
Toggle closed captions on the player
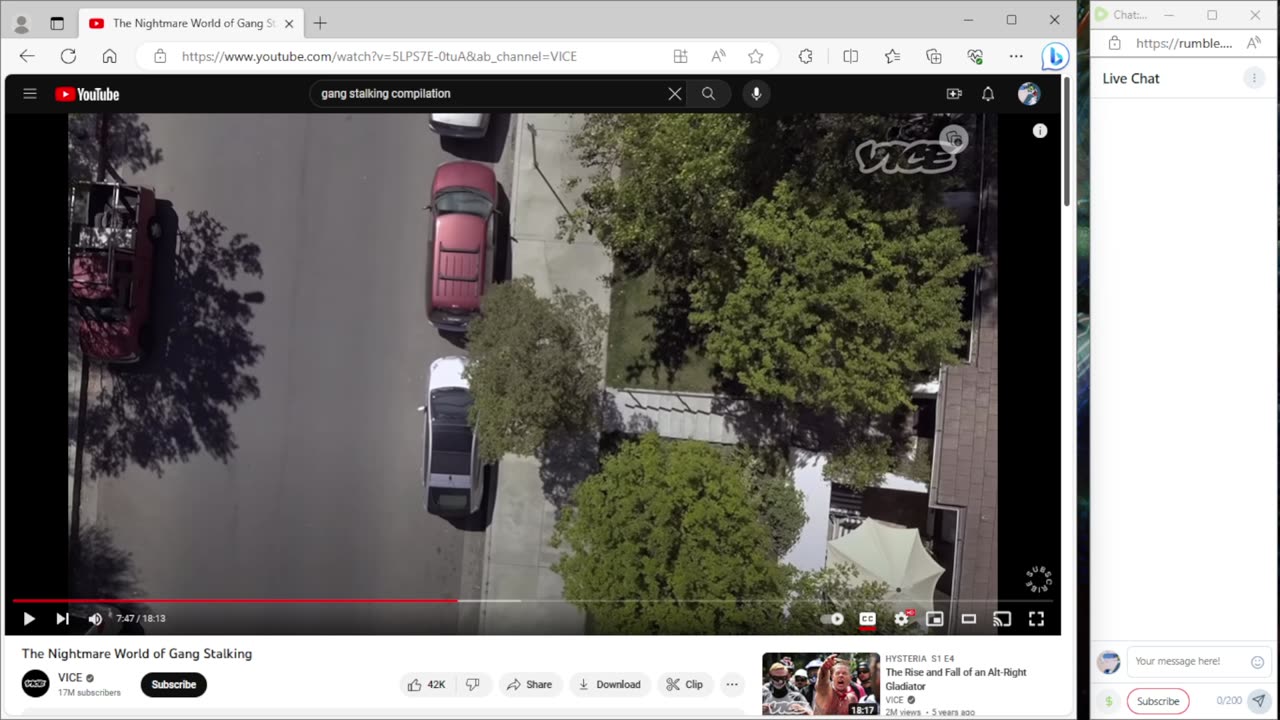pos(867,619)
